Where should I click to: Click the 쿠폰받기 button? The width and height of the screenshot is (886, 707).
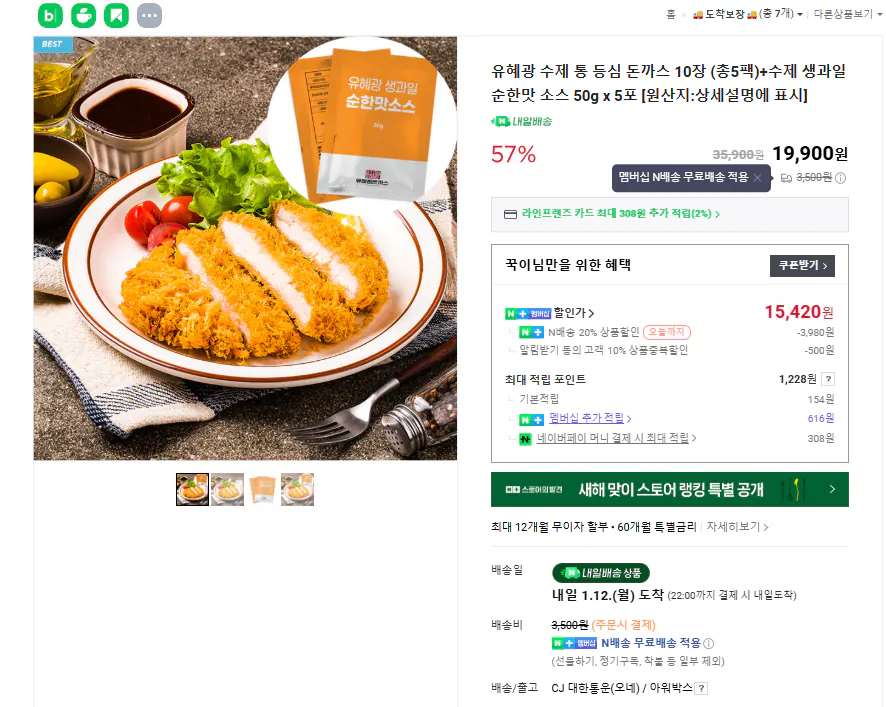(x=800, y=267)
